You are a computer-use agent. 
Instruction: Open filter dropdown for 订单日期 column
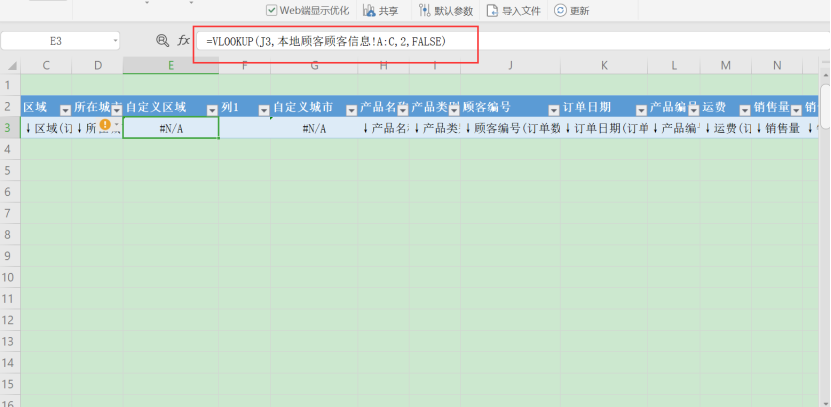click(x=641, y=110)
